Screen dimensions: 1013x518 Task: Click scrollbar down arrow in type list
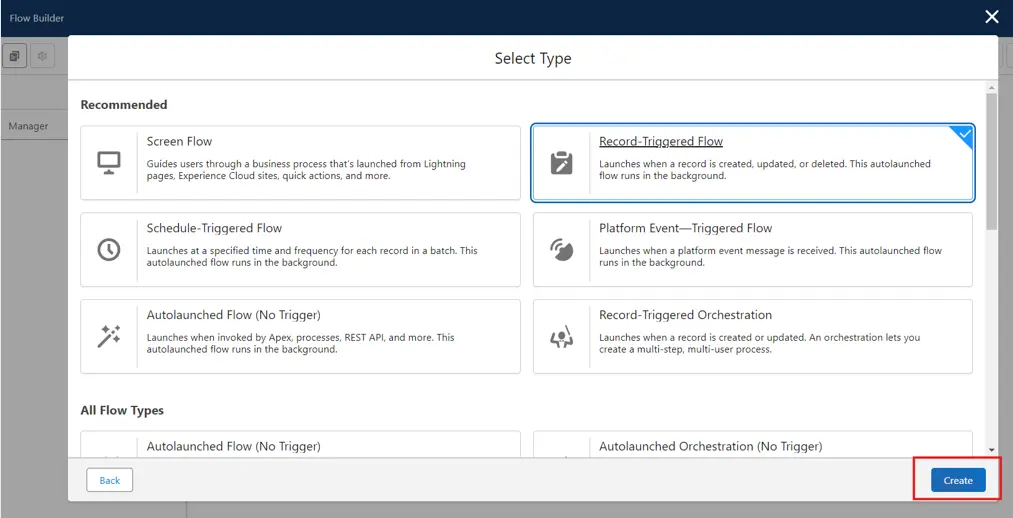click(991, 450)
